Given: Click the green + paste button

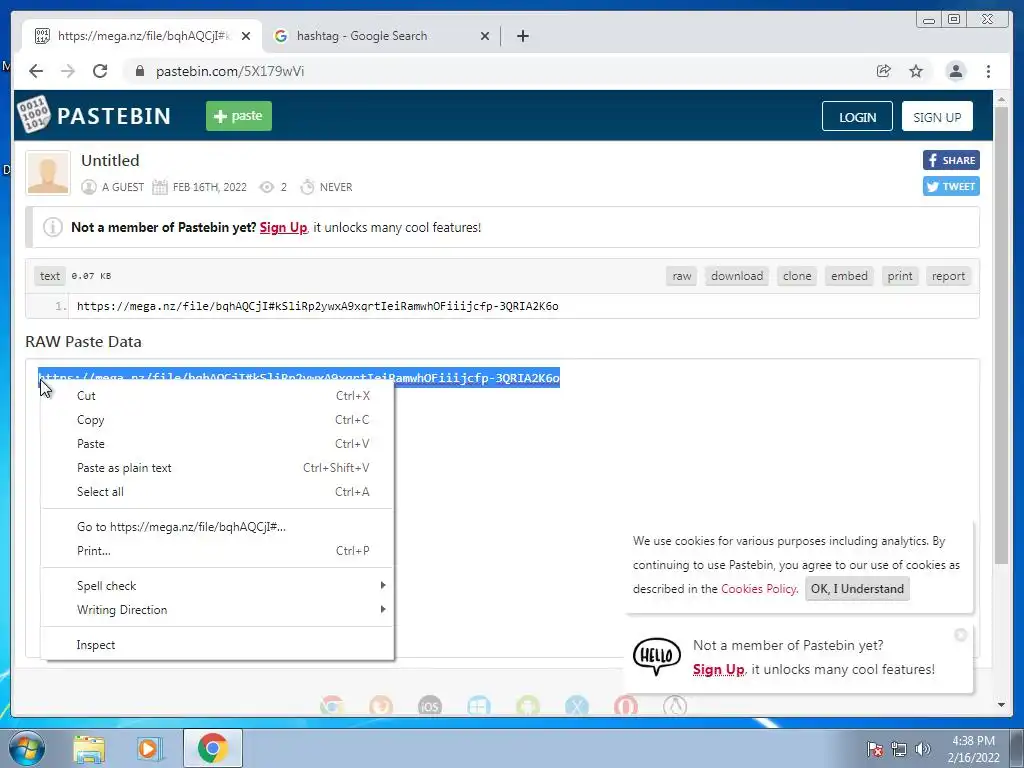Looking at the screenshot, I should tap(239, 116).
